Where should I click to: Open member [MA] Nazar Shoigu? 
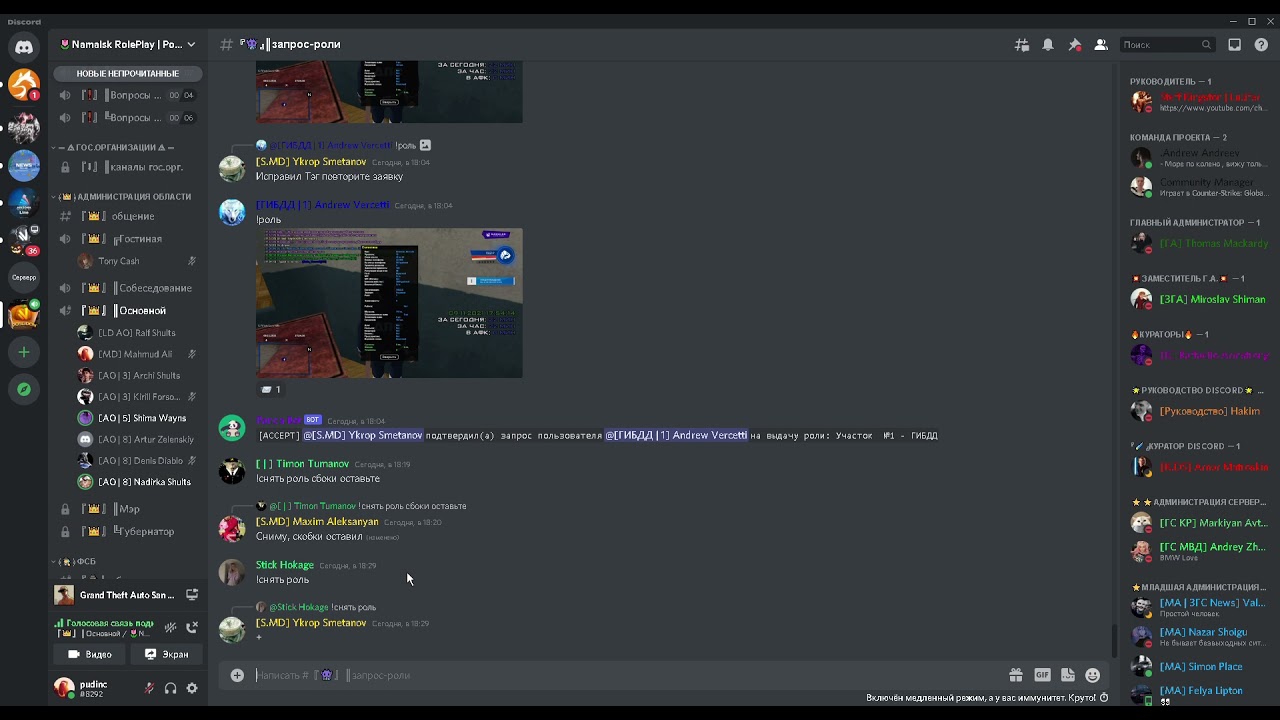1199,636
